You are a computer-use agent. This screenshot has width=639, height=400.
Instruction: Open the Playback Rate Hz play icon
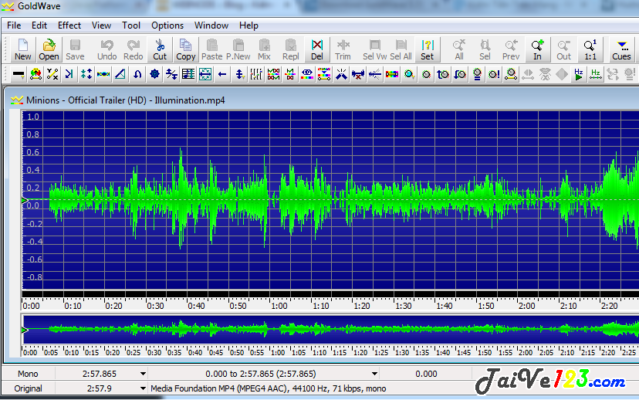578,74
